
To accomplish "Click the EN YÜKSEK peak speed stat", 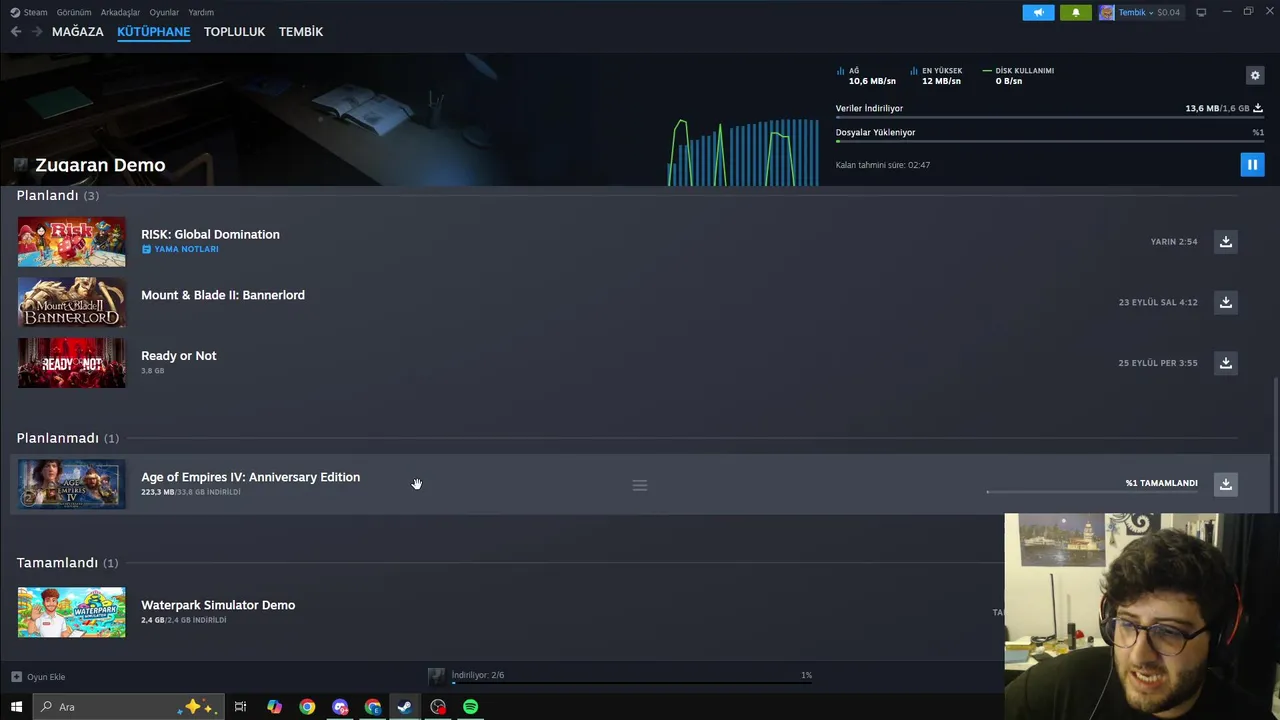I will [936, 76].
